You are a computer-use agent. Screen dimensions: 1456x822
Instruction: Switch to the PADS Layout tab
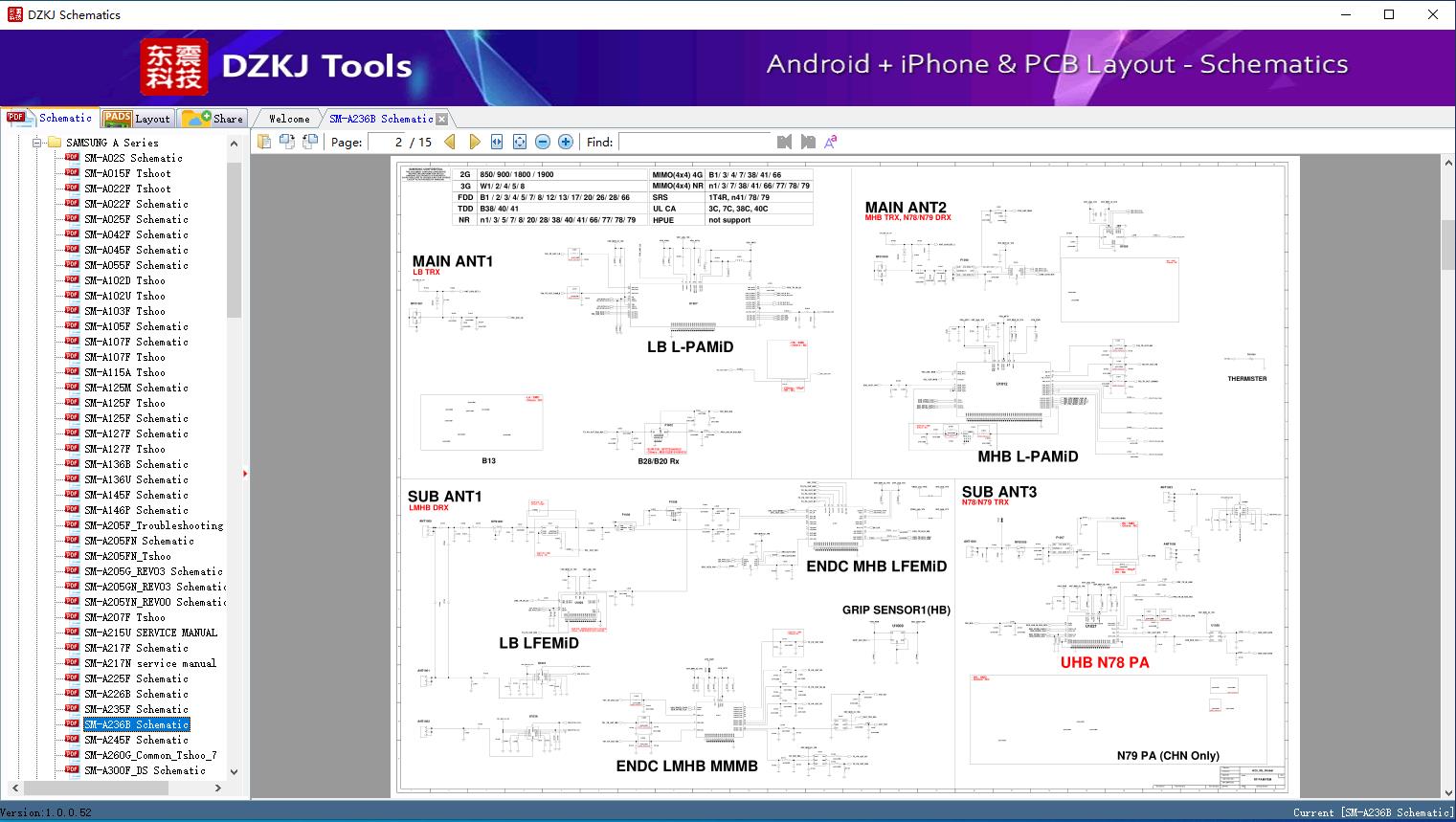pos(137,119)
